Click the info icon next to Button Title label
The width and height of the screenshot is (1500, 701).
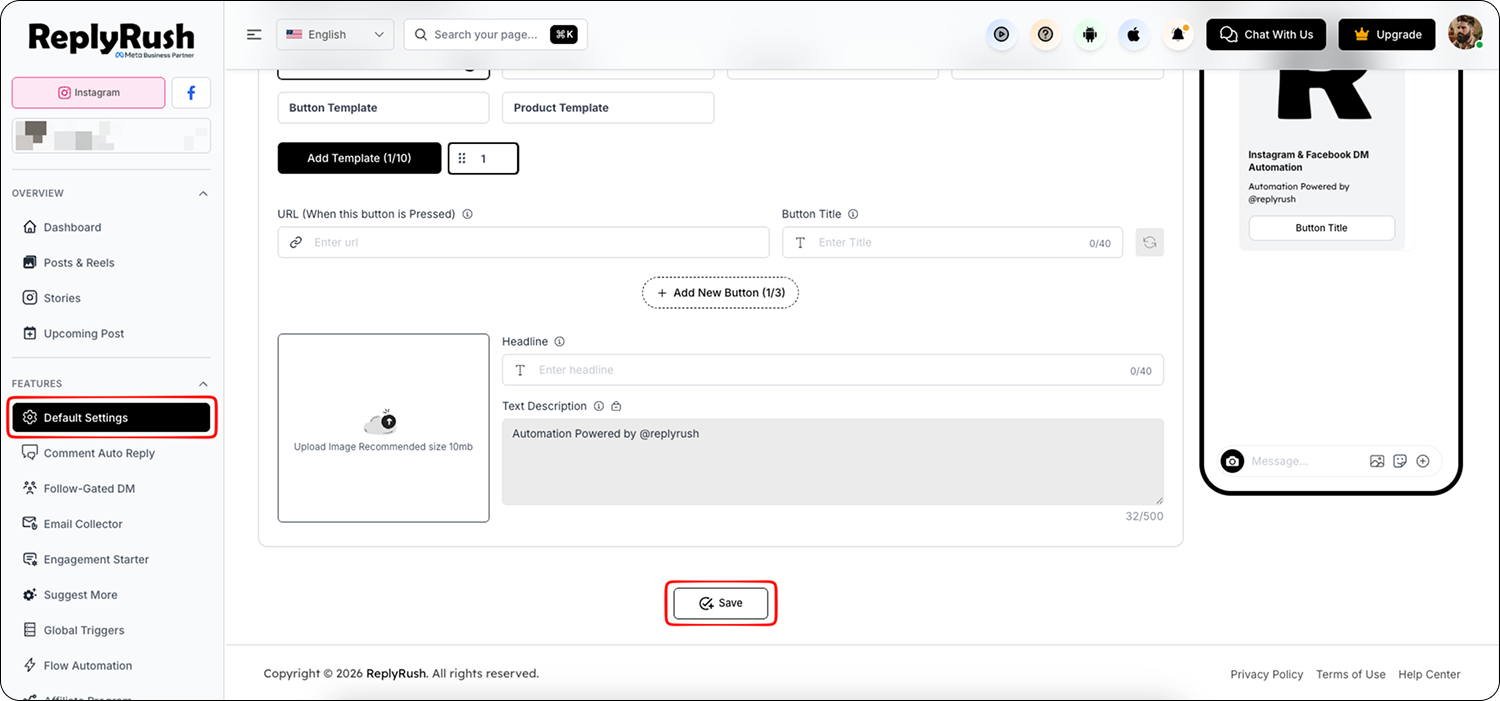point(853,214)
